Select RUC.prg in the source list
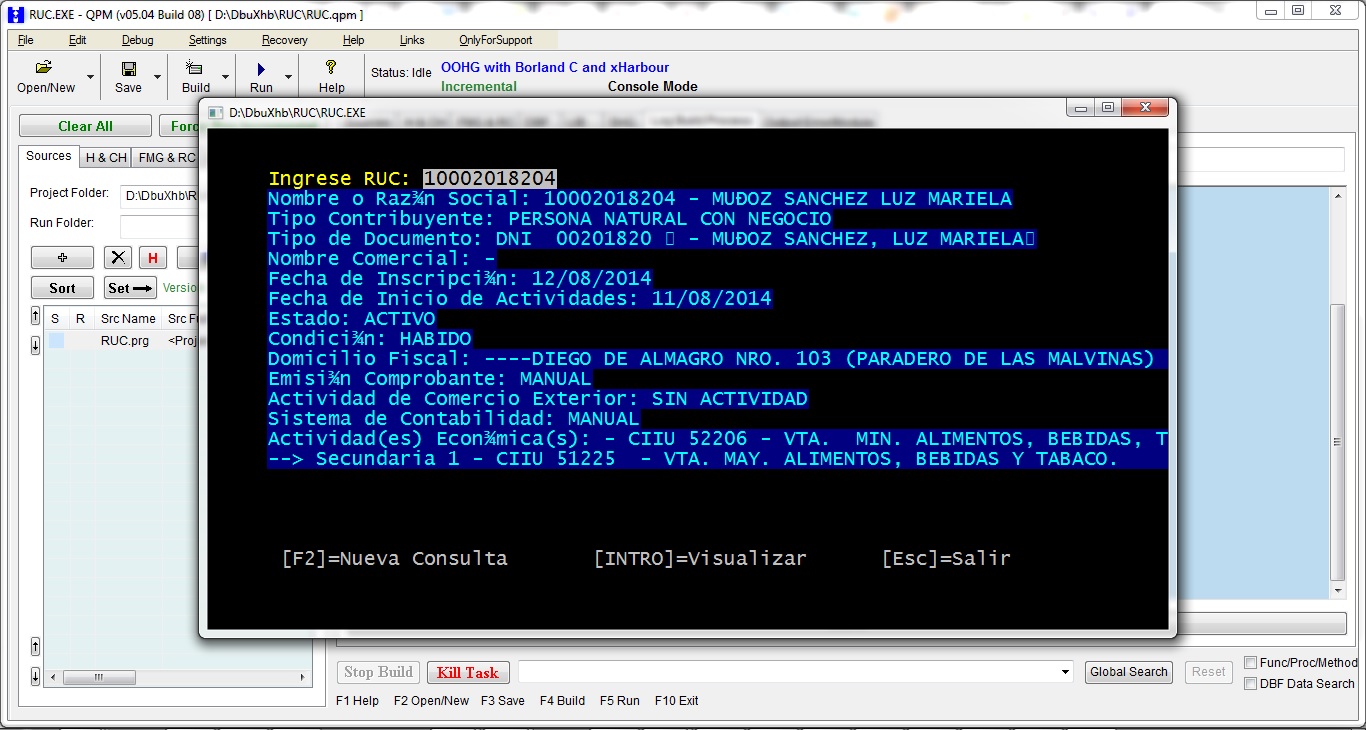Screen dimensions: 1366x730 [x=125, y=341]
